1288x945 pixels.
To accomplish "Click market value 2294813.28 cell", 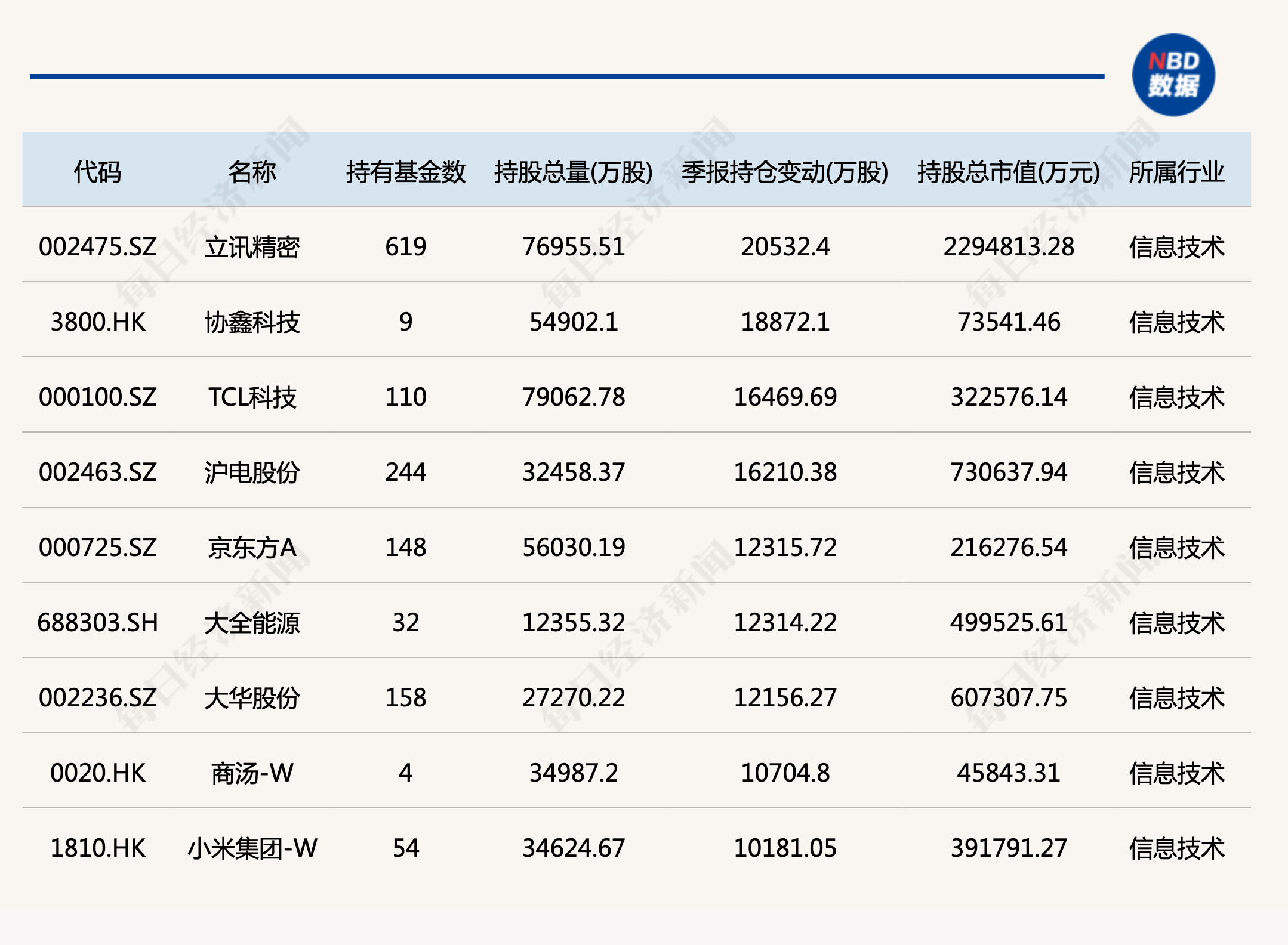I will tap(1008, 246).
